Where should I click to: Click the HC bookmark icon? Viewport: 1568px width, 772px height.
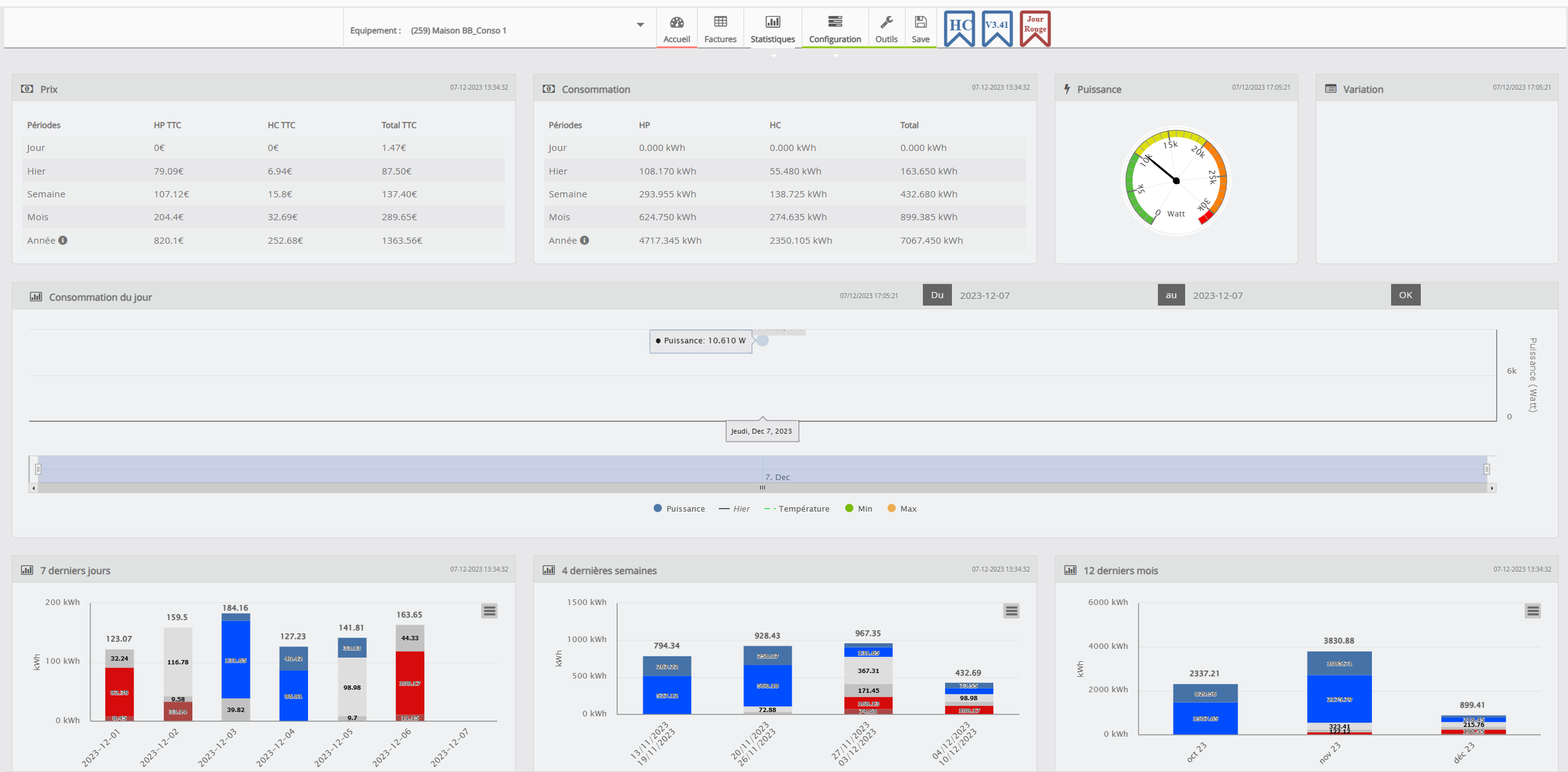point(959,28)
